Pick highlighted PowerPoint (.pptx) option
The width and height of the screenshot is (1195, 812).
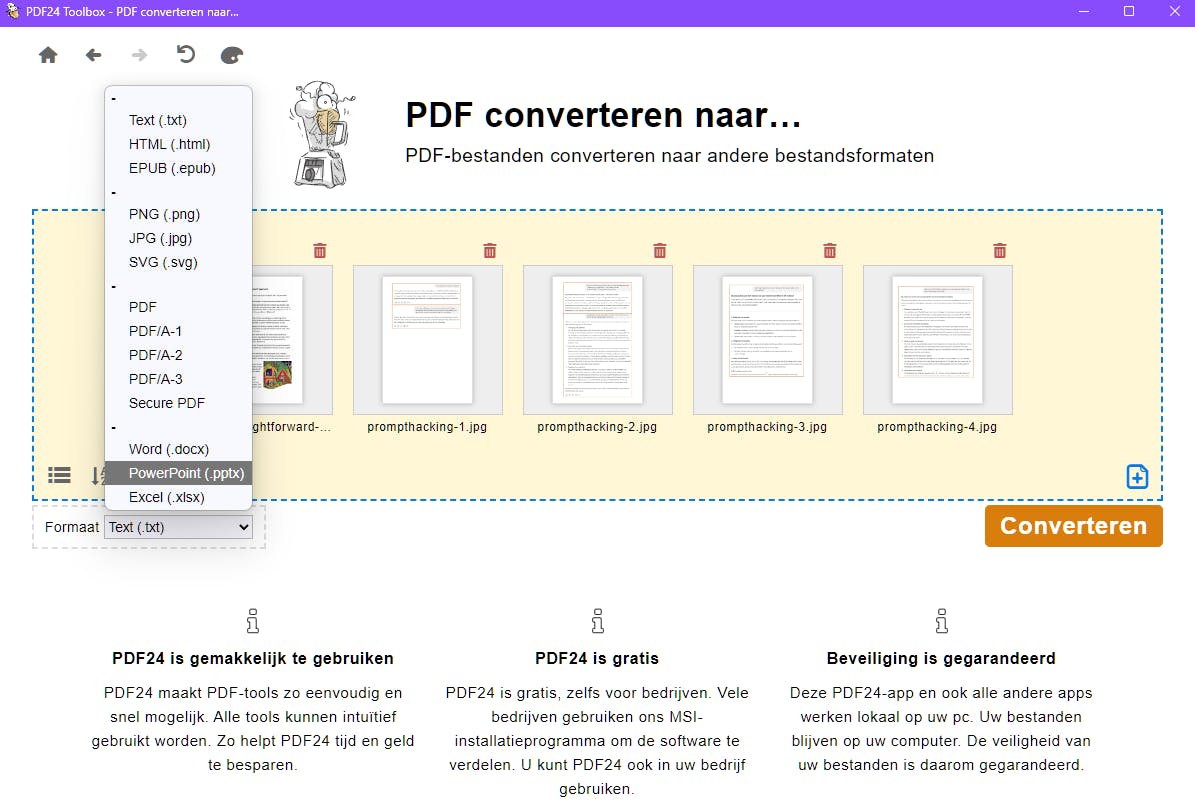(x=178, y=473)
